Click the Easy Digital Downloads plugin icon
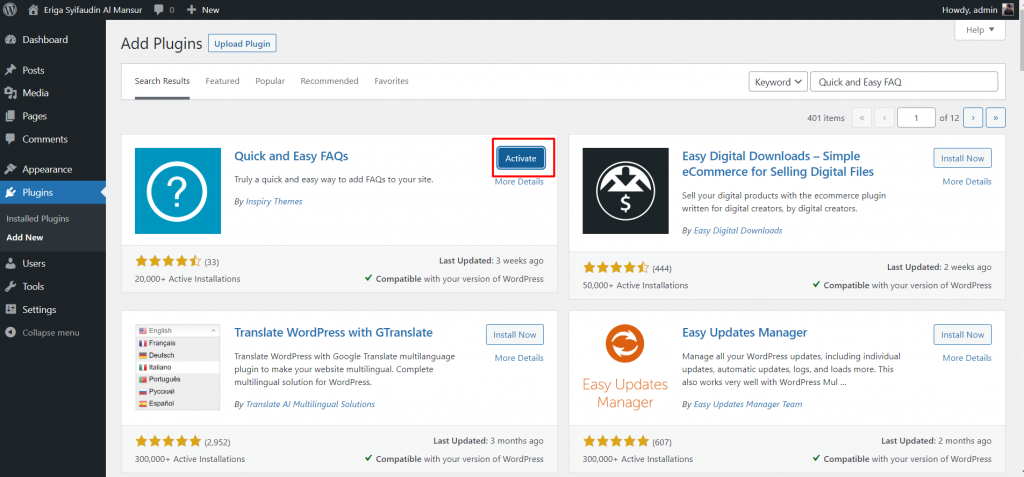The height and width of the screenshot is (477, 1024). click(625, 190)
